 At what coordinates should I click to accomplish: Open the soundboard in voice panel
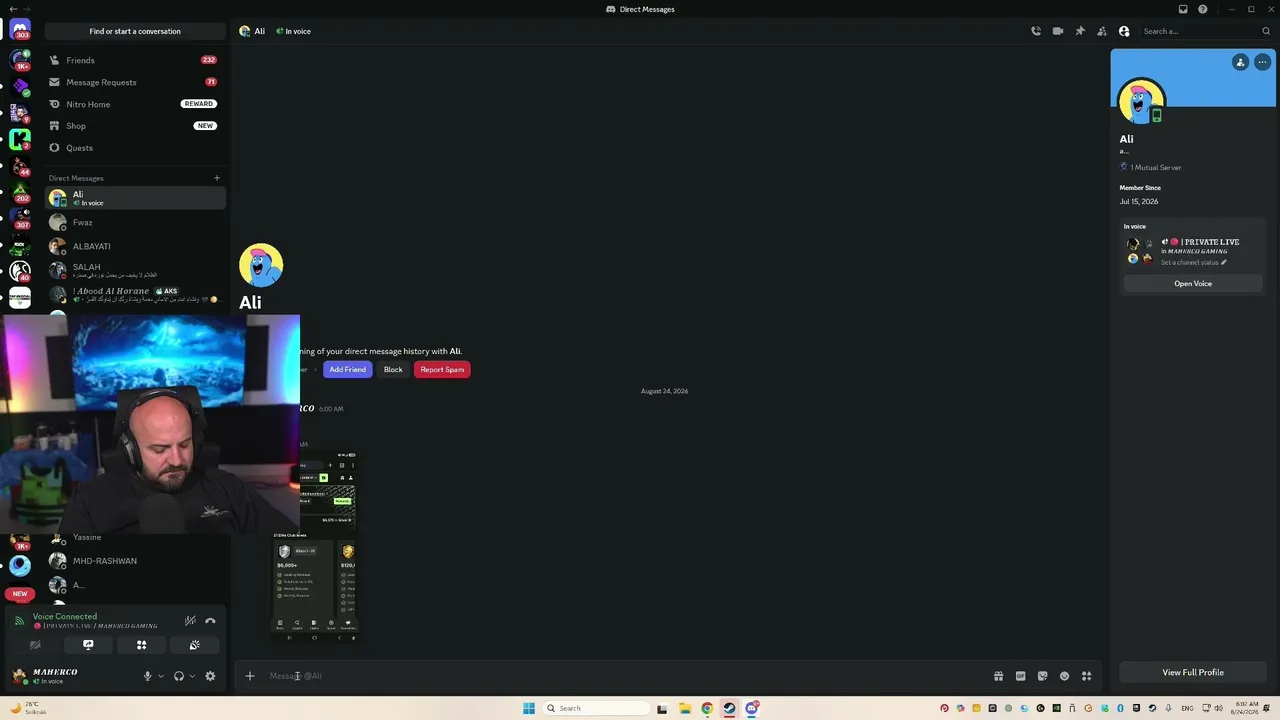click(194, 645)
